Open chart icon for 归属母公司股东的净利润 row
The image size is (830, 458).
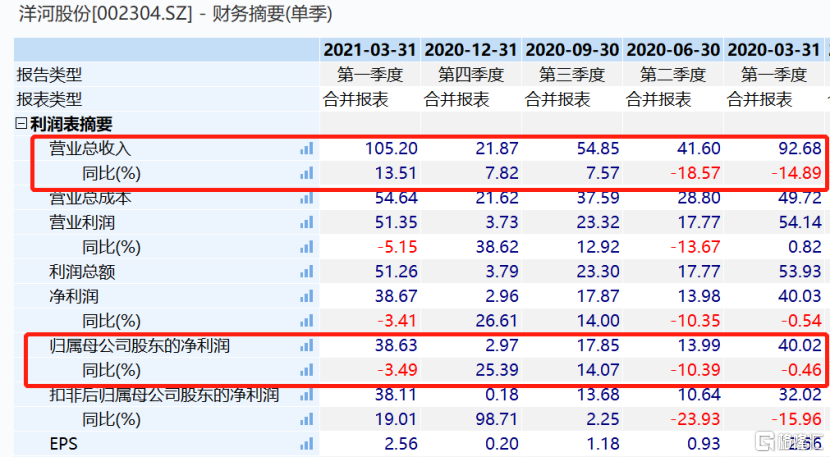click(306, 346)
